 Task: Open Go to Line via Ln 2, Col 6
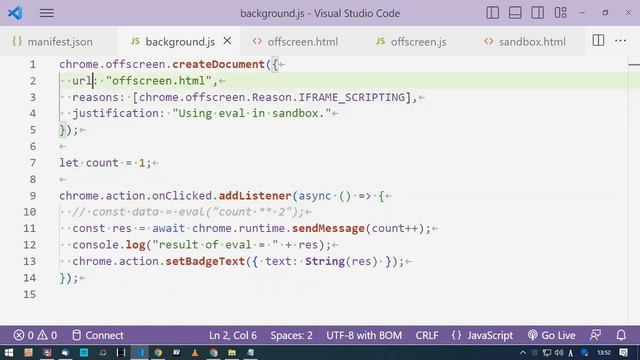point(233,336)
